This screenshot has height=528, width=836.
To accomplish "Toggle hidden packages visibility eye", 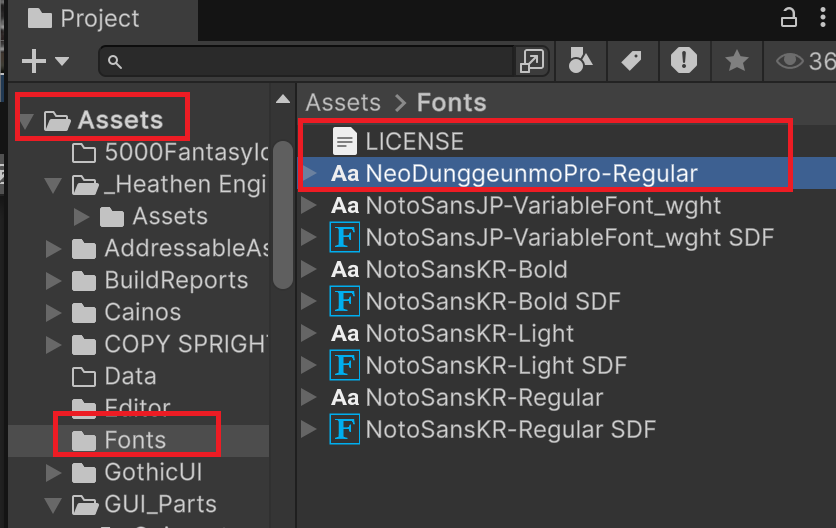I will tap(789, 61).
